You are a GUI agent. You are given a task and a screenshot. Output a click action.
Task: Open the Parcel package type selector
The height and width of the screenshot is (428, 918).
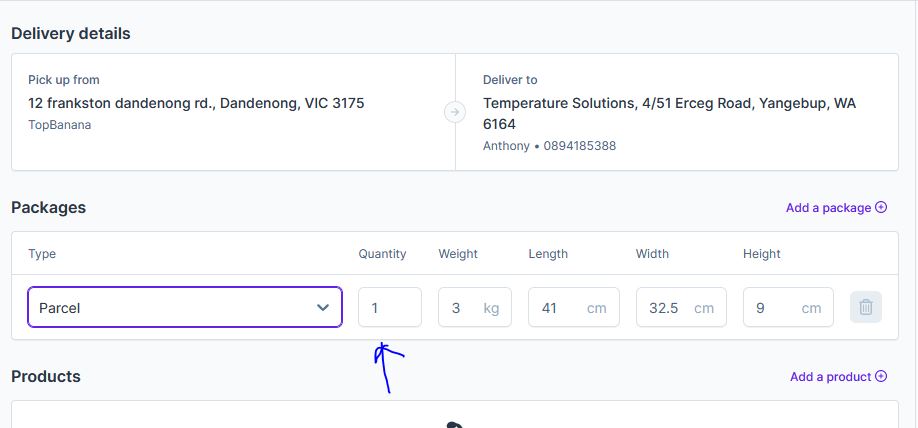184,307
